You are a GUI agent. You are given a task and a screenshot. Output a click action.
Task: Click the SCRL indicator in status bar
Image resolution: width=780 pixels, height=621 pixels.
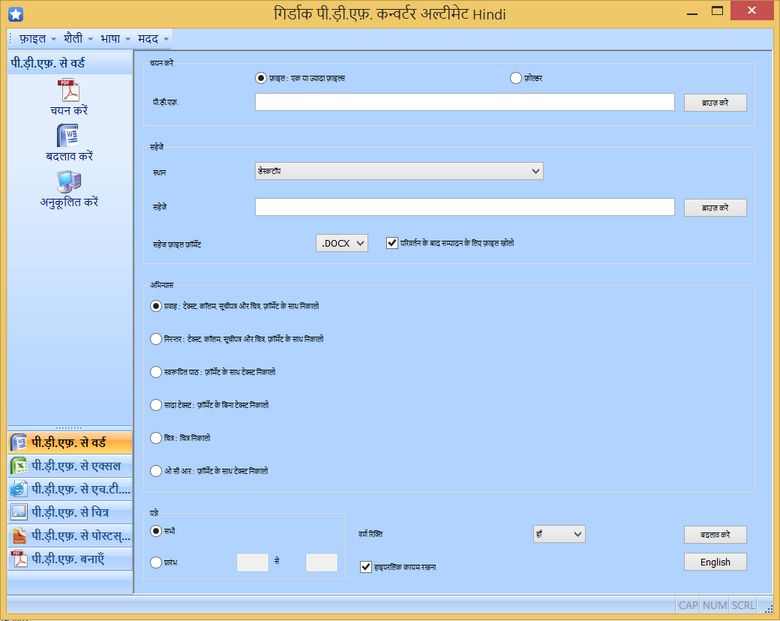(x=743, y=605)
